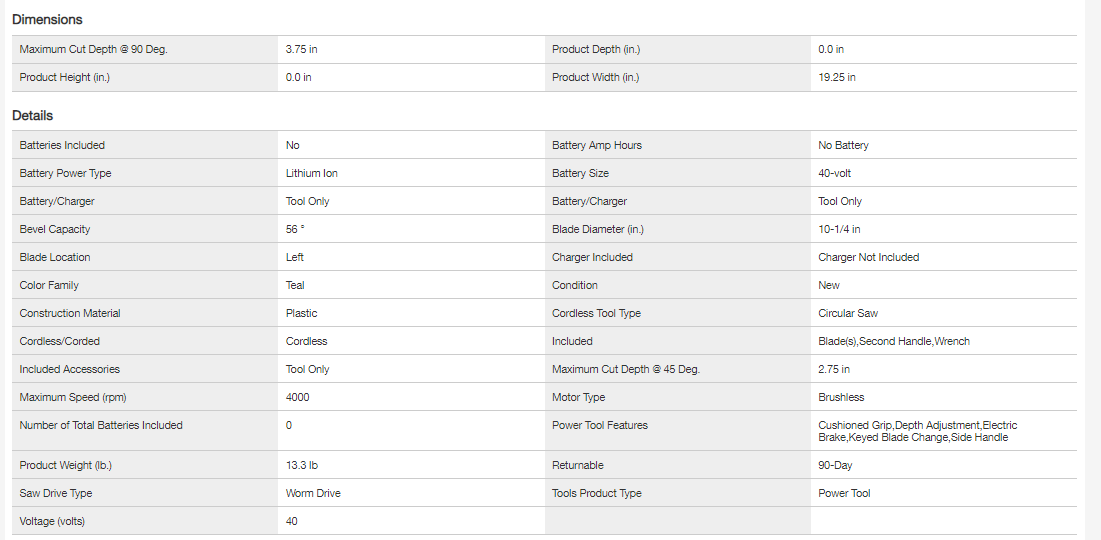Image resolution: width=1101 pixels, height=540 pixels.
Task: Select the Lithium Ion value
Action: pos(312,173)
